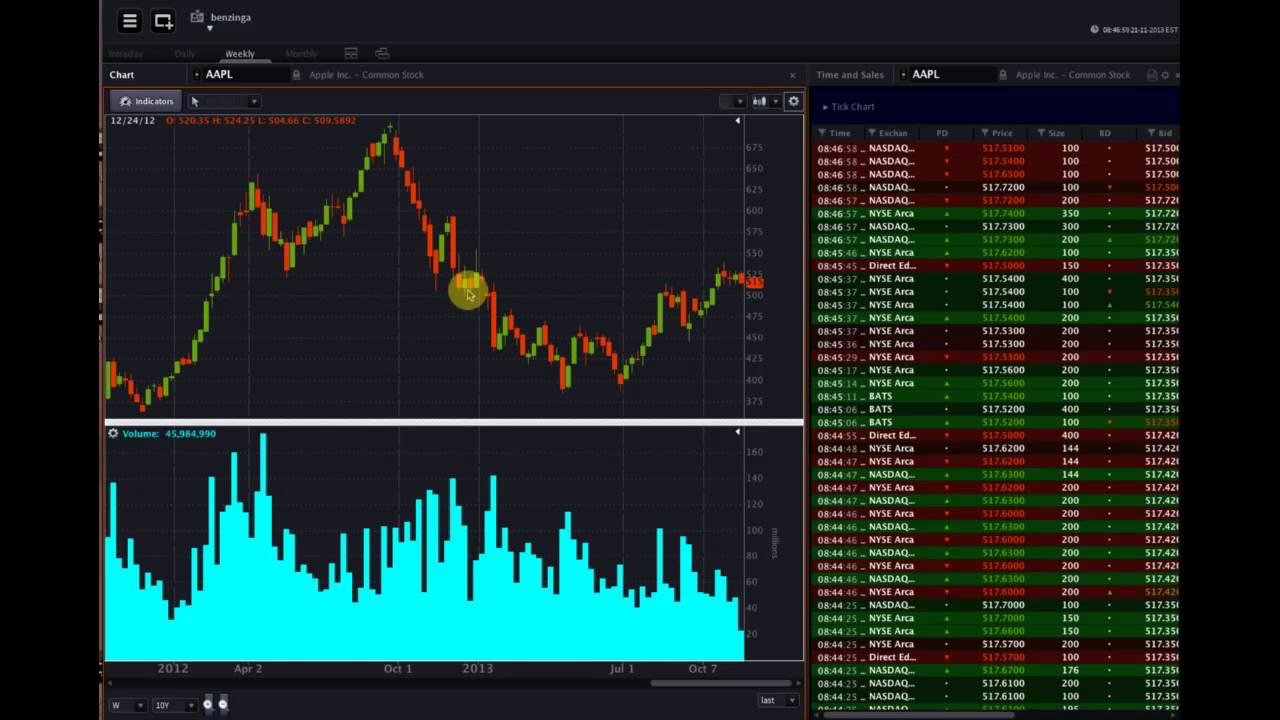
Task: Click the second layout icon beside tabs
Action: pos(382,53)
